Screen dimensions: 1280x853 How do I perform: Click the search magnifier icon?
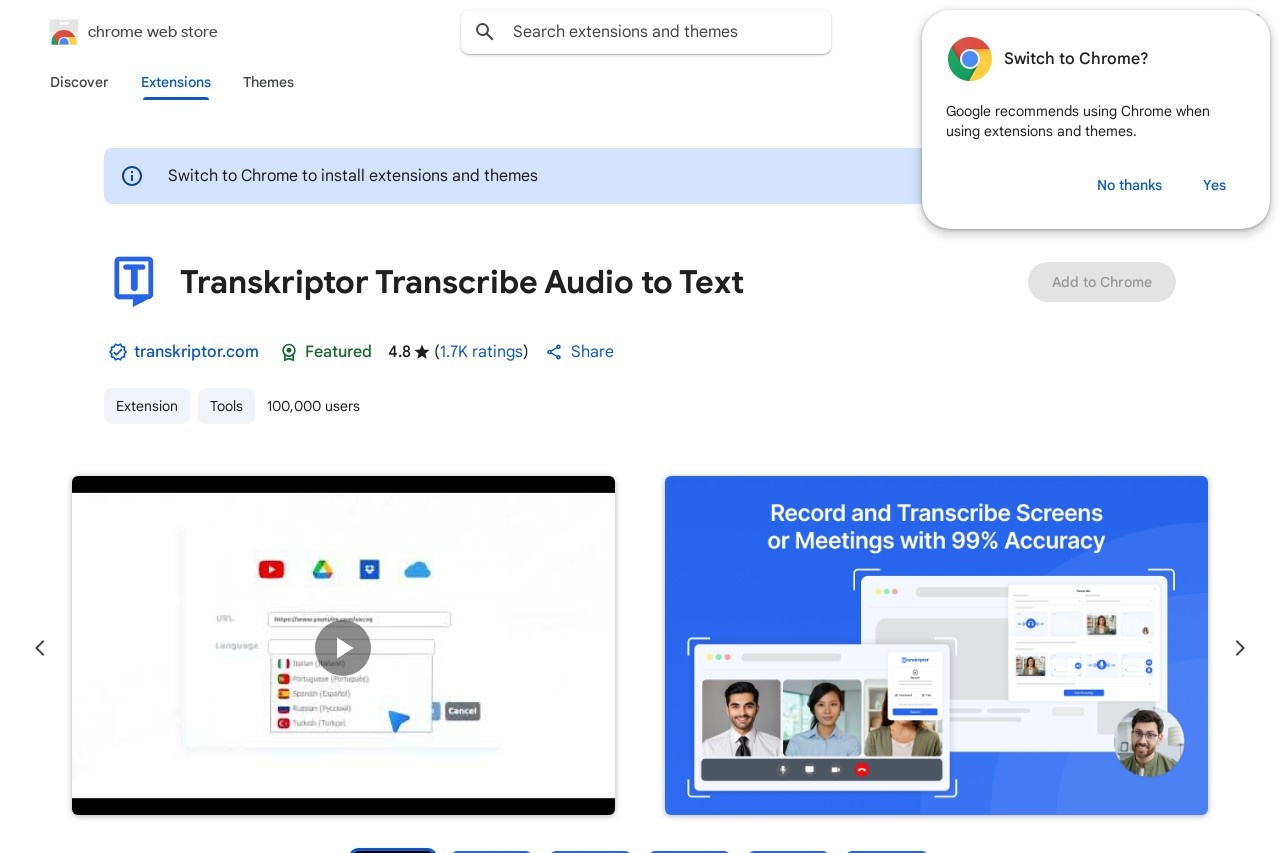click(x=485, y=32)
